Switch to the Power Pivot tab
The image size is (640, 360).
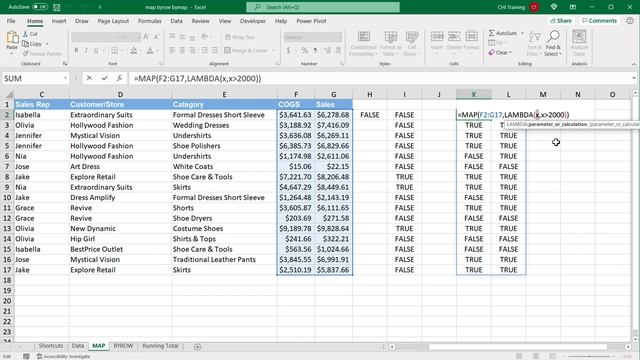[x=311, y=21]
